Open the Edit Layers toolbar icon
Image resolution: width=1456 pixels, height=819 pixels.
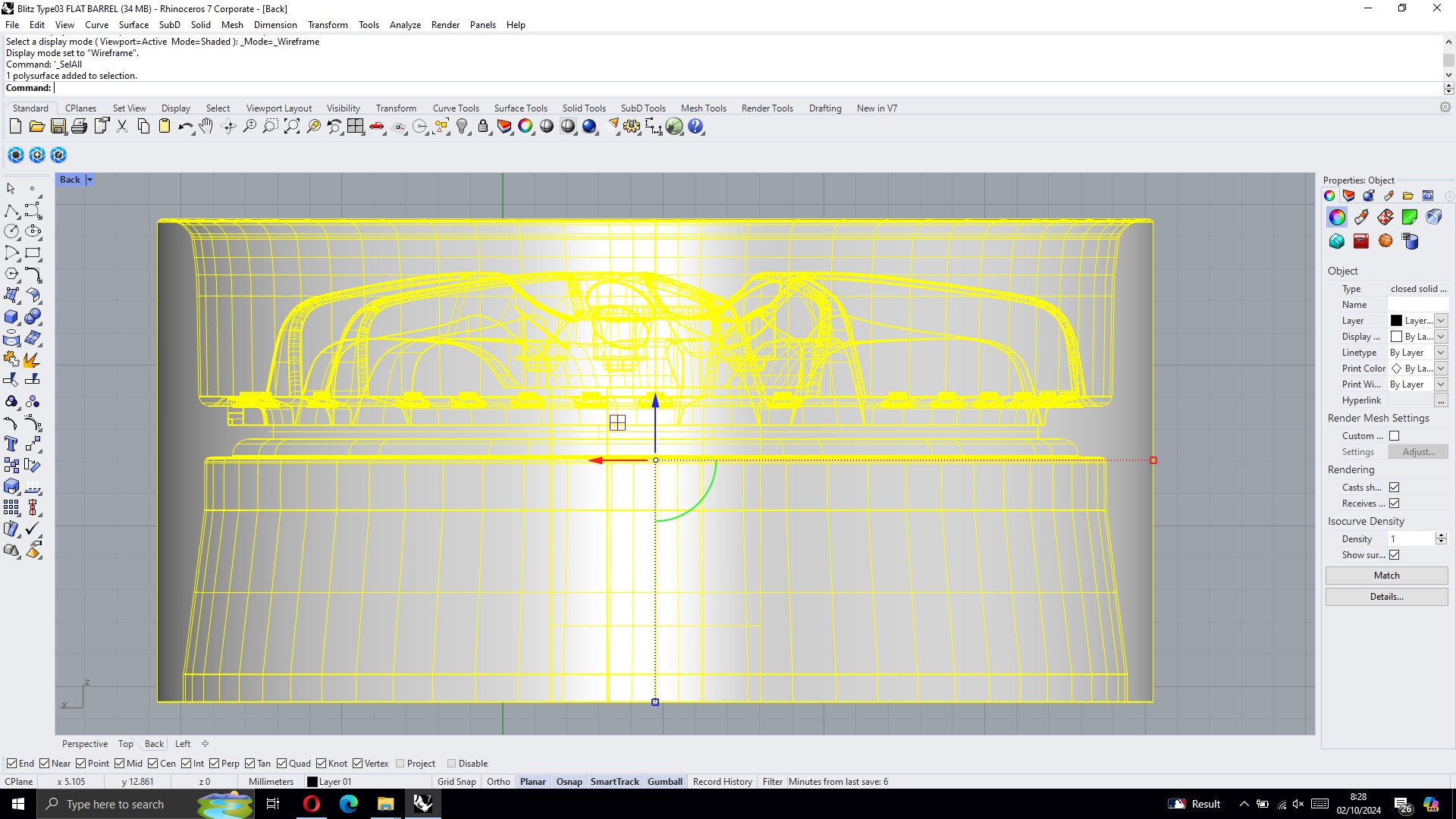tap(504, 127)
